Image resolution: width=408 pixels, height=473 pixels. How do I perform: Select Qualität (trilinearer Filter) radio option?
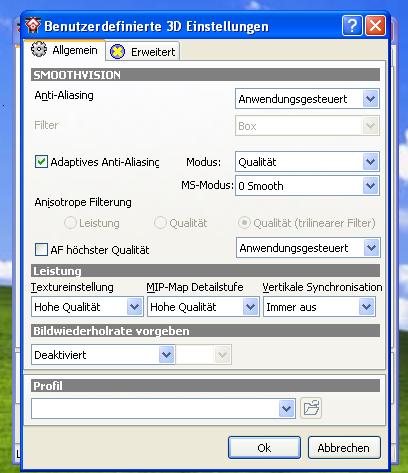tap(244, 223)
